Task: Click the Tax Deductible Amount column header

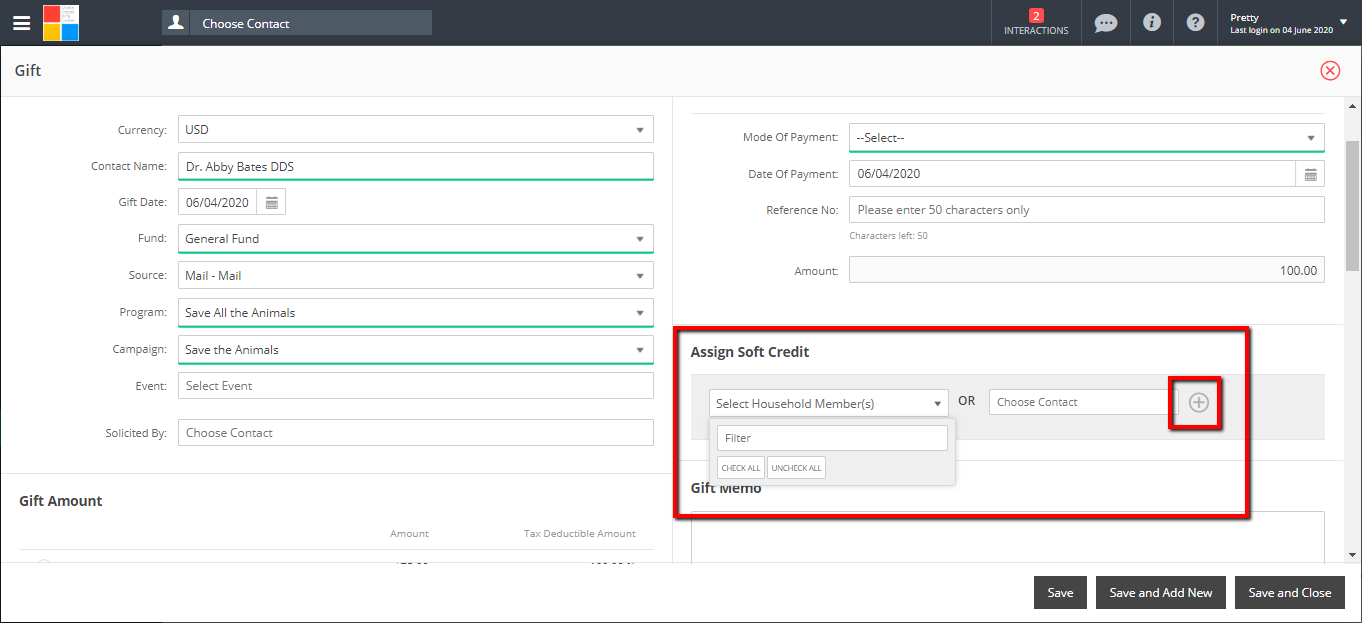Action: coord(580,534)
